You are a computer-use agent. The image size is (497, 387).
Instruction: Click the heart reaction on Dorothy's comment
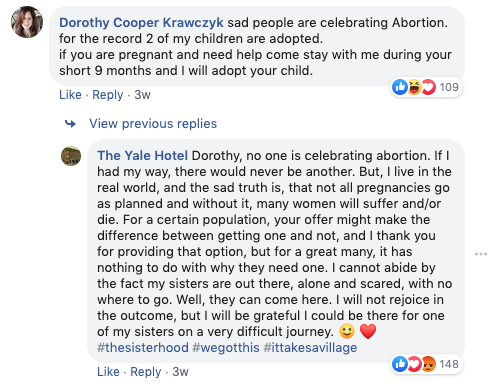coord(428,87)
